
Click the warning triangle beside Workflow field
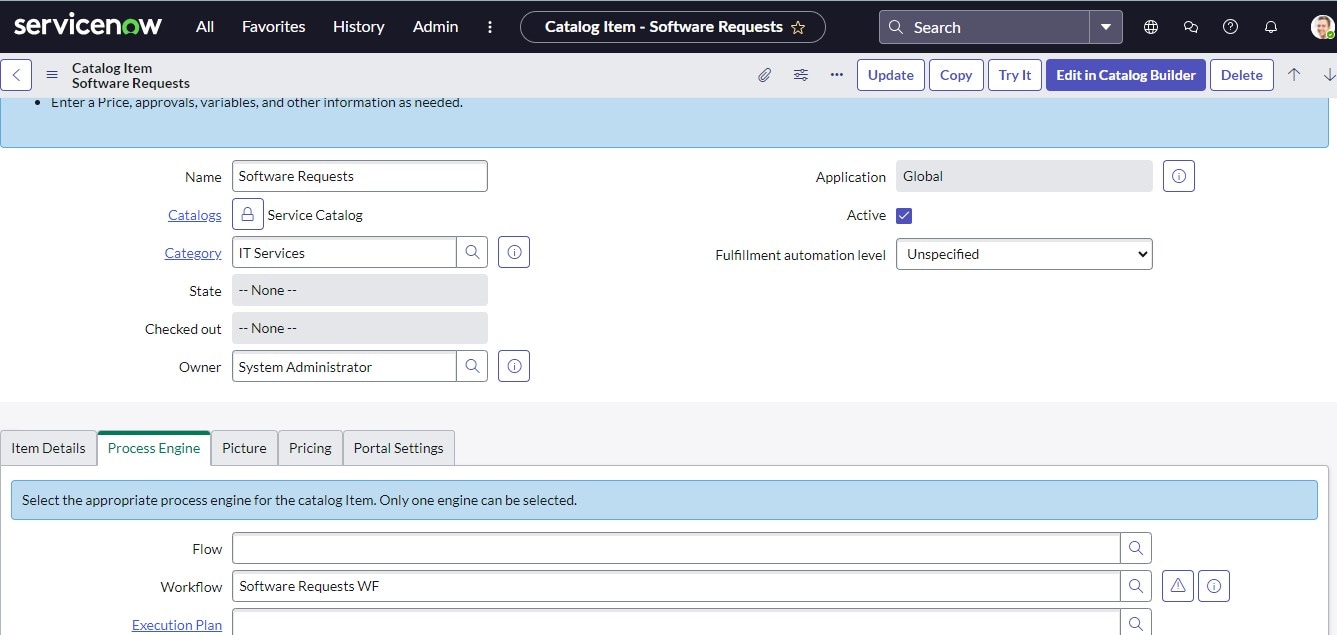tap(1177, 586)
